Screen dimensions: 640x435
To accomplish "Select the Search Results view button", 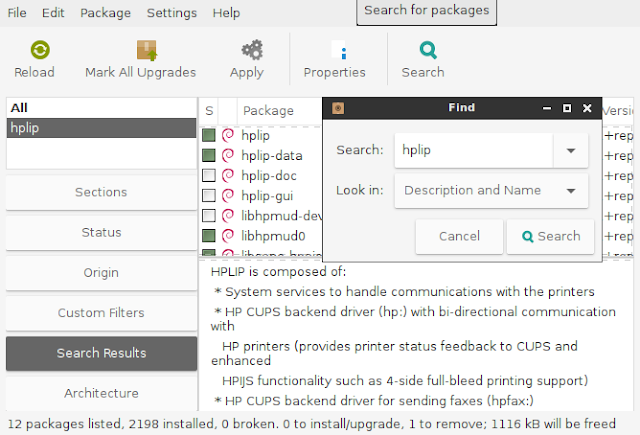I will [x=101, y=353].
